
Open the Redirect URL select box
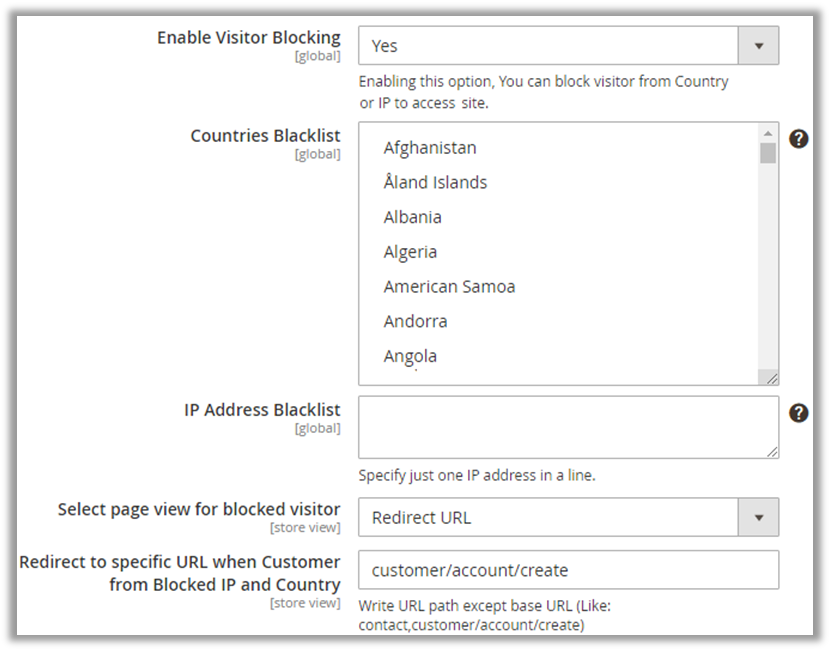pyautogui.click(x=548, y=518)
